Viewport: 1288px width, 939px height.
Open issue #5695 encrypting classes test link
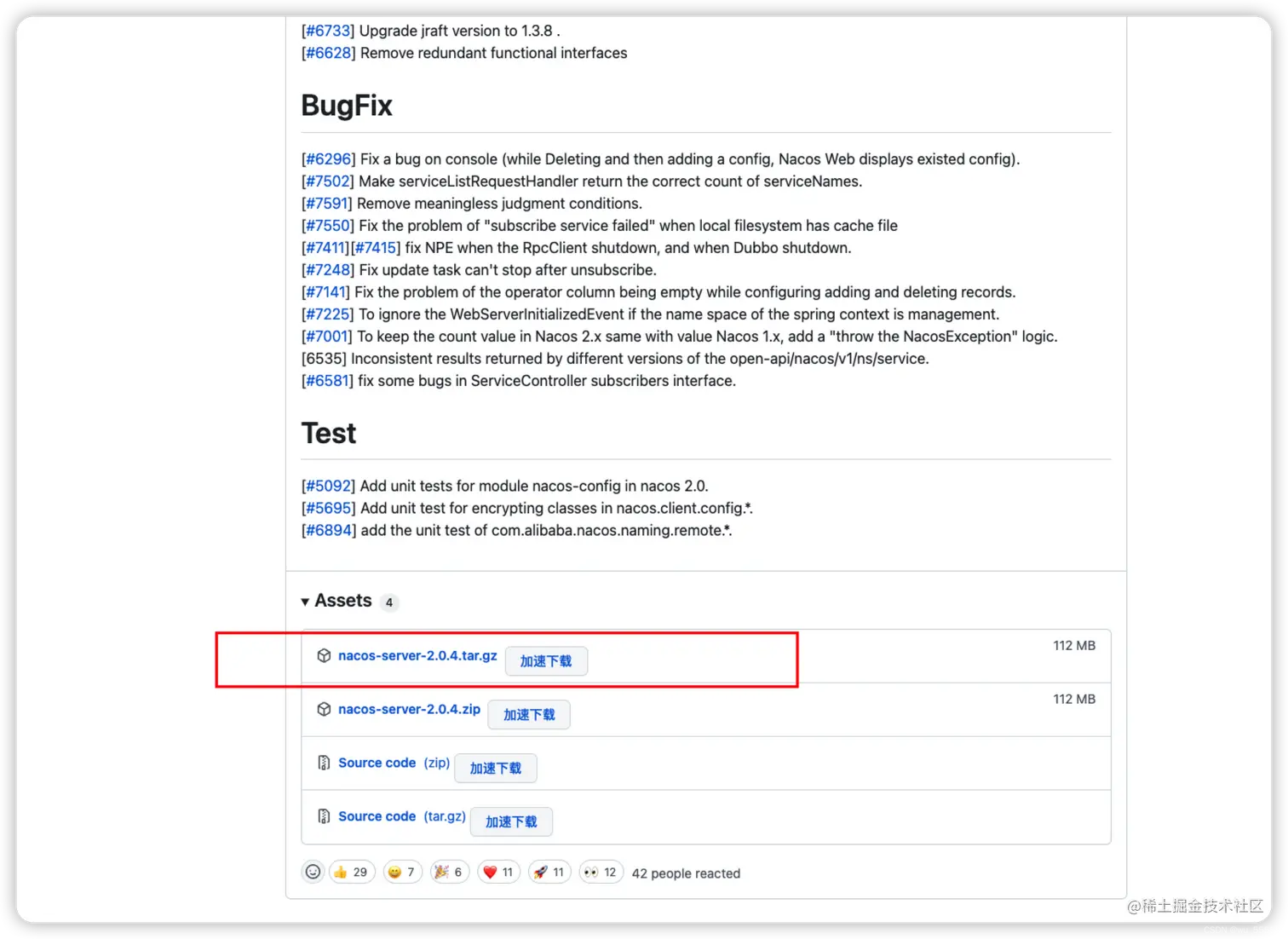pyautogui.click(x=329, y=508)
